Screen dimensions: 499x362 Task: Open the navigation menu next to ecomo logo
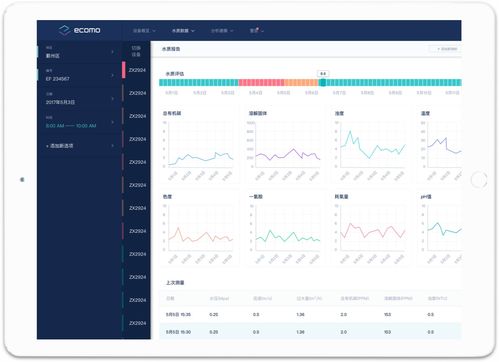pyautogui.click(x=144, y=31)
